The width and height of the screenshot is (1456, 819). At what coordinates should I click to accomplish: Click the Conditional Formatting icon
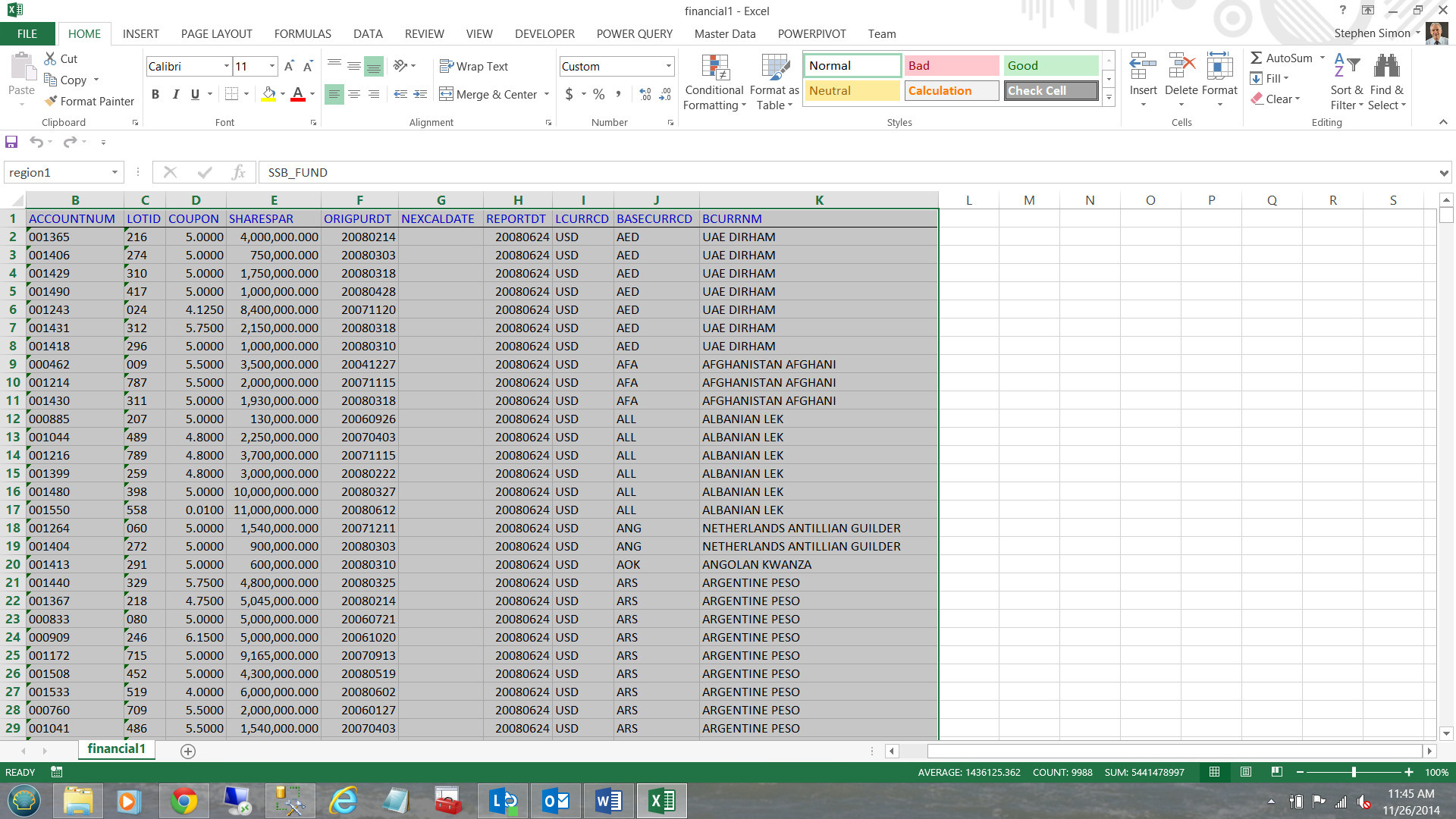[x=714, y=68]
